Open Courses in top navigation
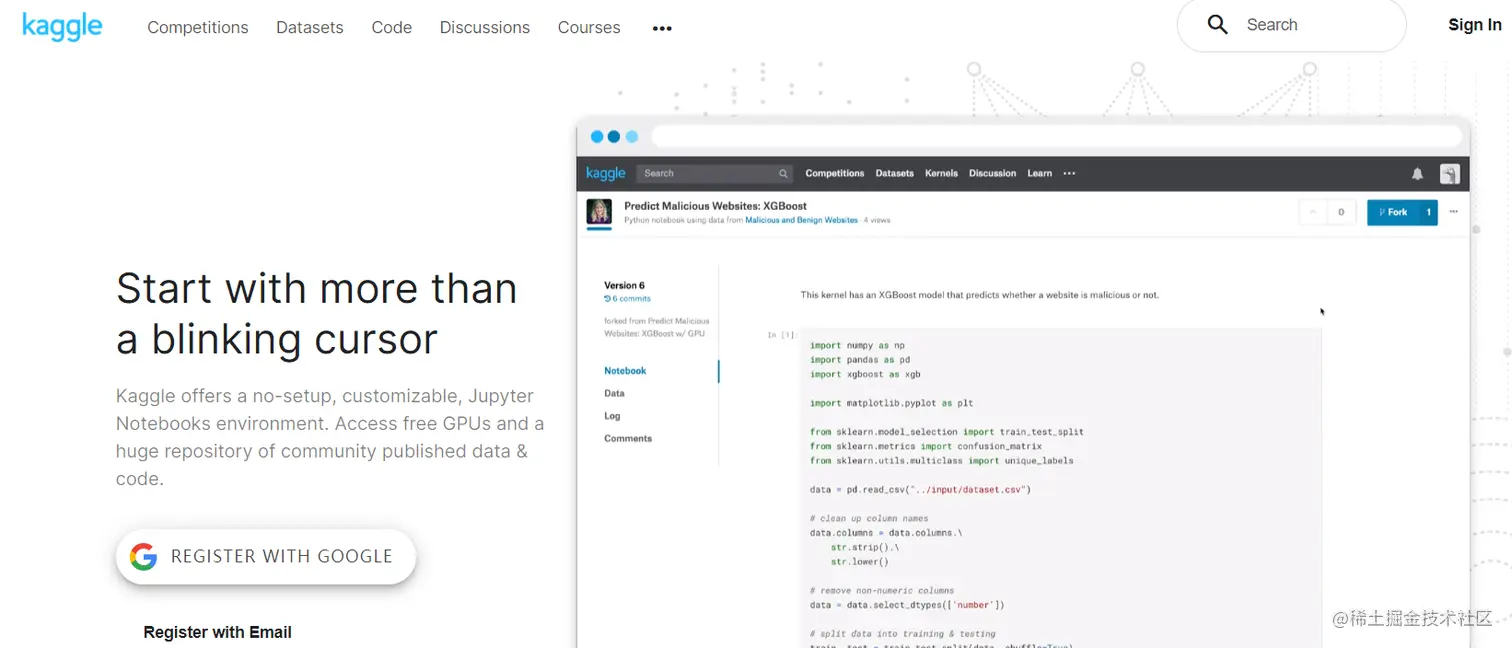This screenshot has width=1512, height=648. 589,28
